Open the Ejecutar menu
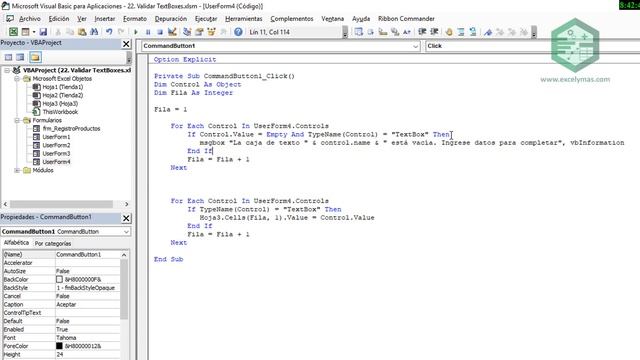 [x=206, y=19]
